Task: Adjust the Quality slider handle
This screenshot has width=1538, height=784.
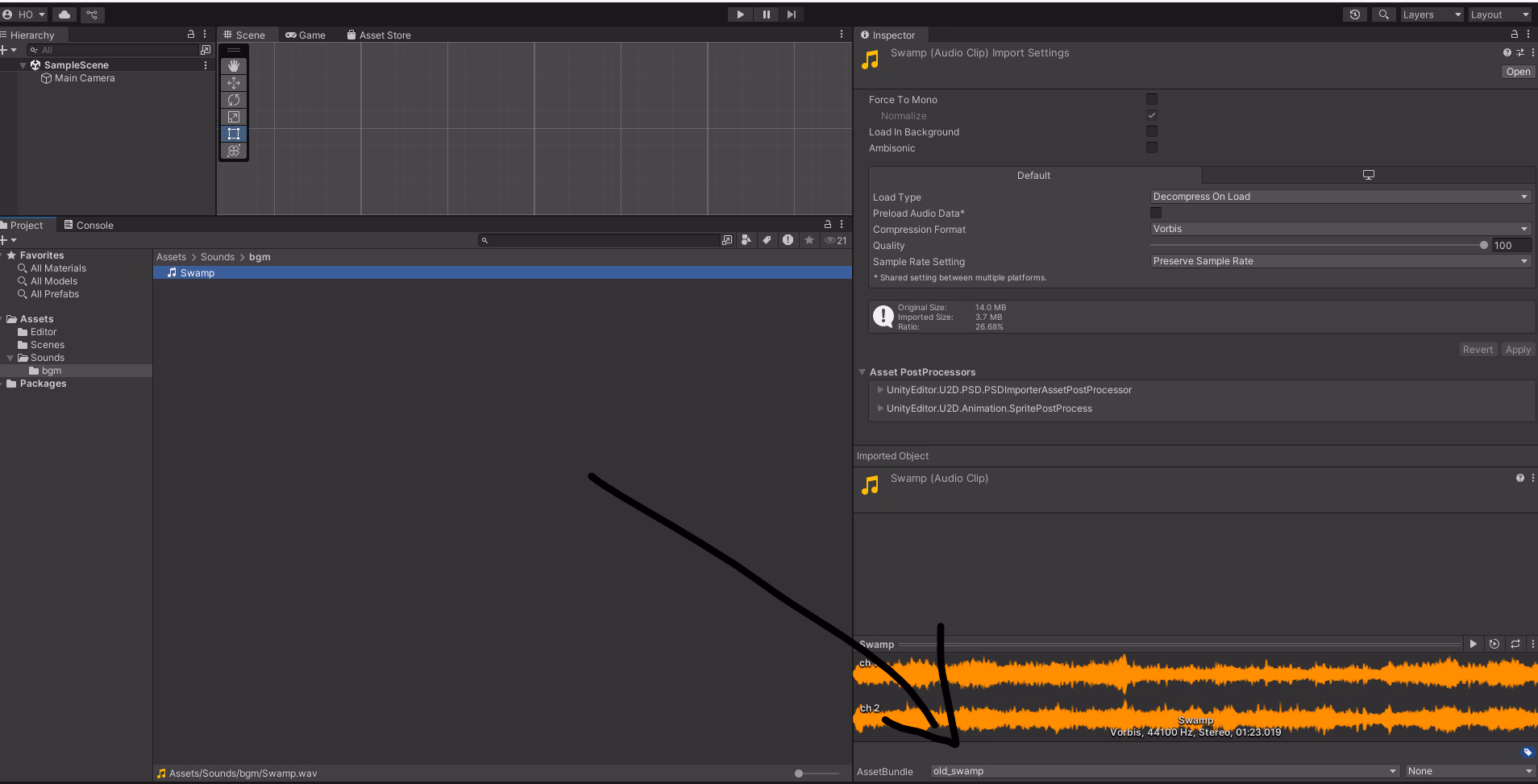Action: pos(1483,245)
